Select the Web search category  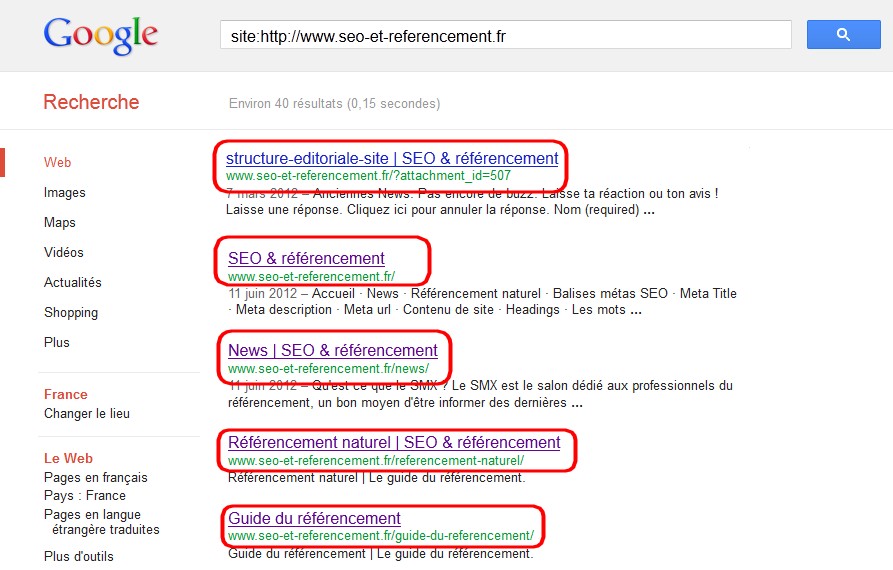[x=58, y=162]
